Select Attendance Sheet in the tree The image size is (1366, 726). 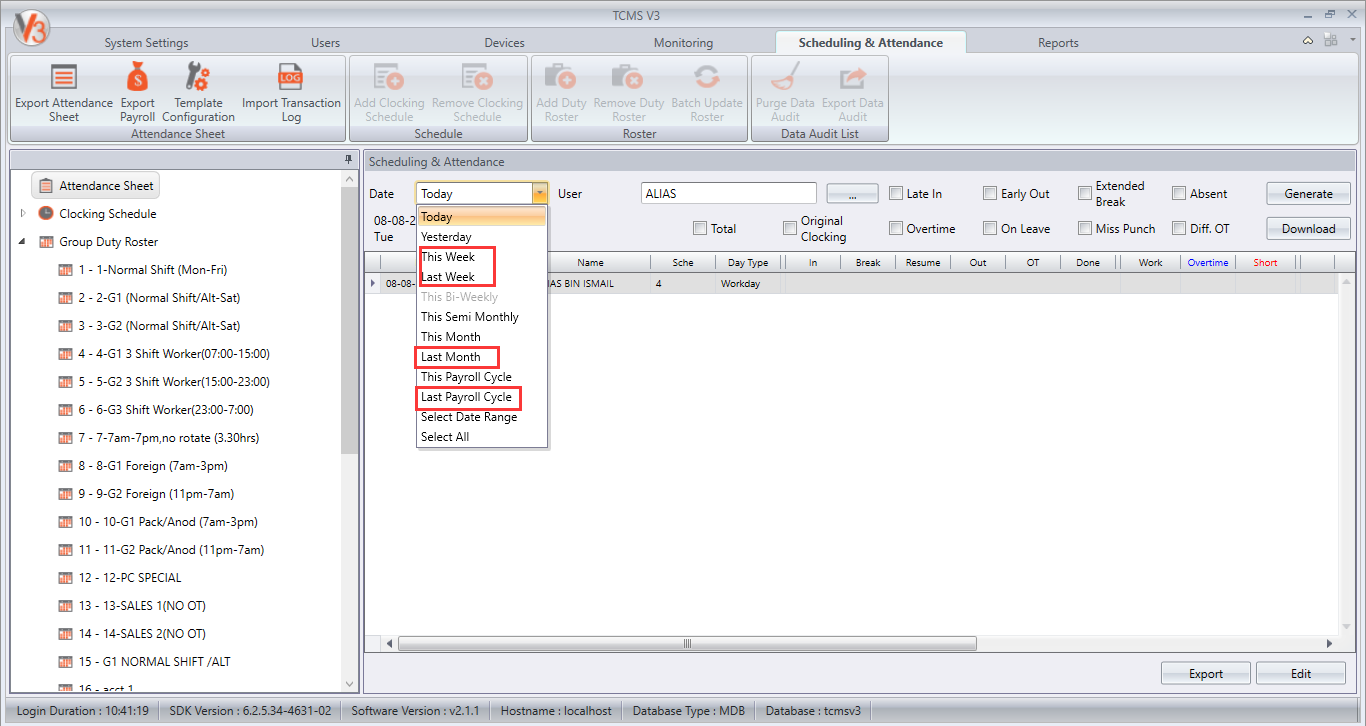click(96, 186)
